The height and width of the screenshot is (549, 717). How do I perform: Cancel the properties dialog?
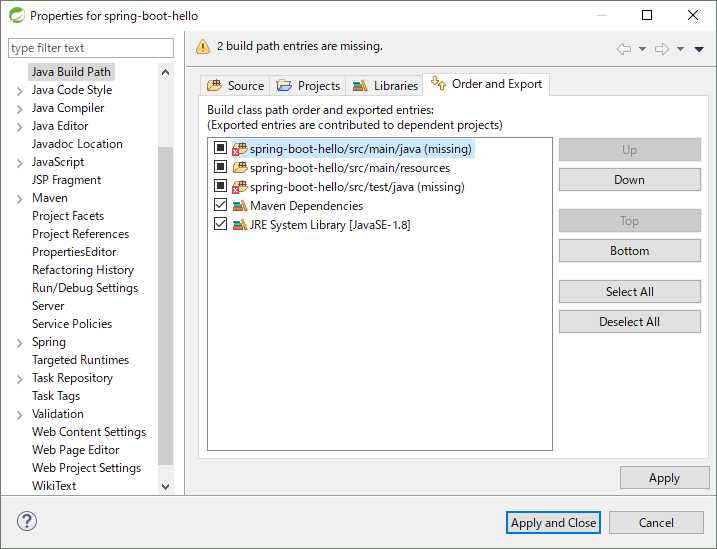coord(656,522)
